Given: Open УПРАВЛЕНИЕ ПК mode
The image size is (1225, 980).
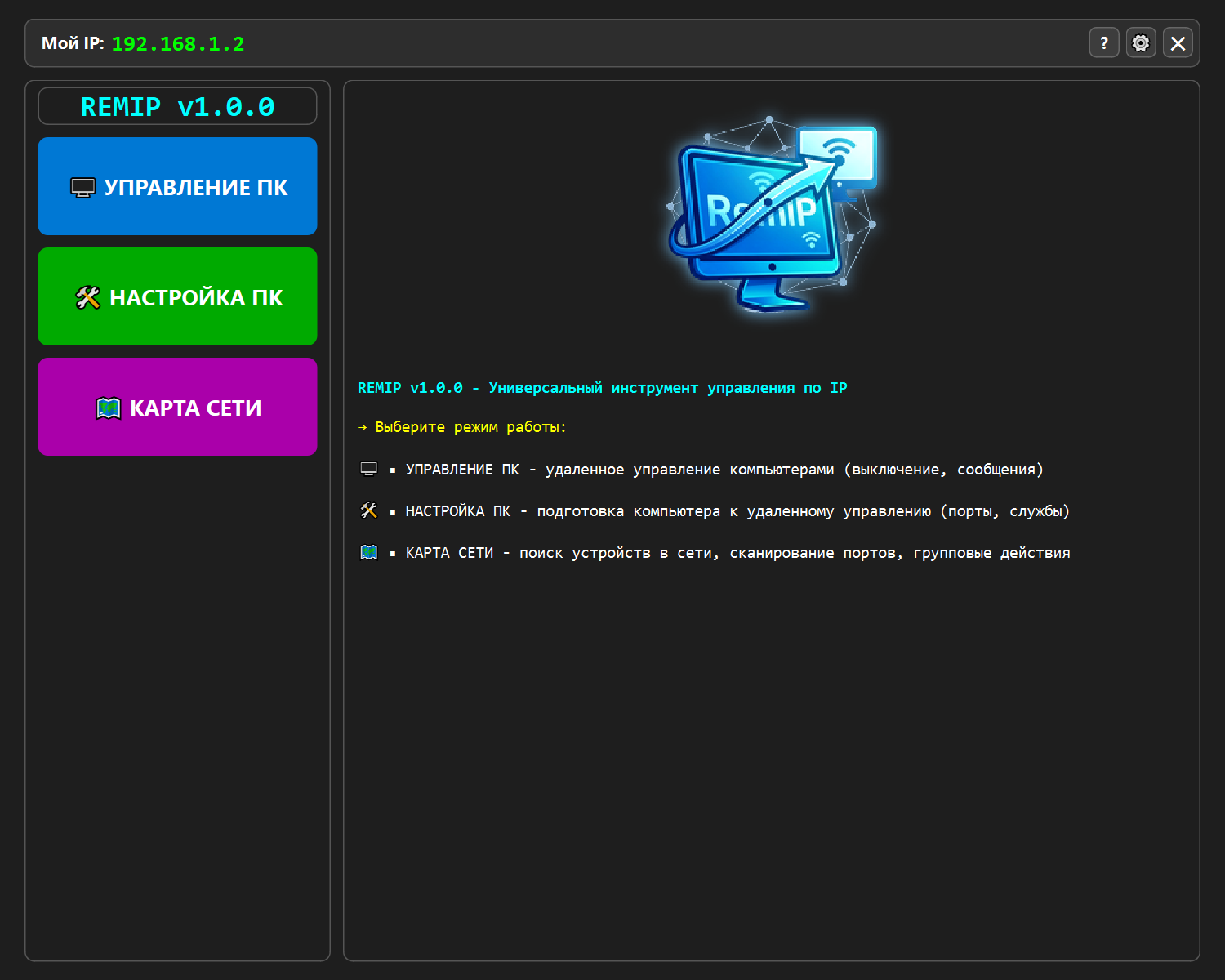Looking at the screenshot, I should tap(177, 187).
